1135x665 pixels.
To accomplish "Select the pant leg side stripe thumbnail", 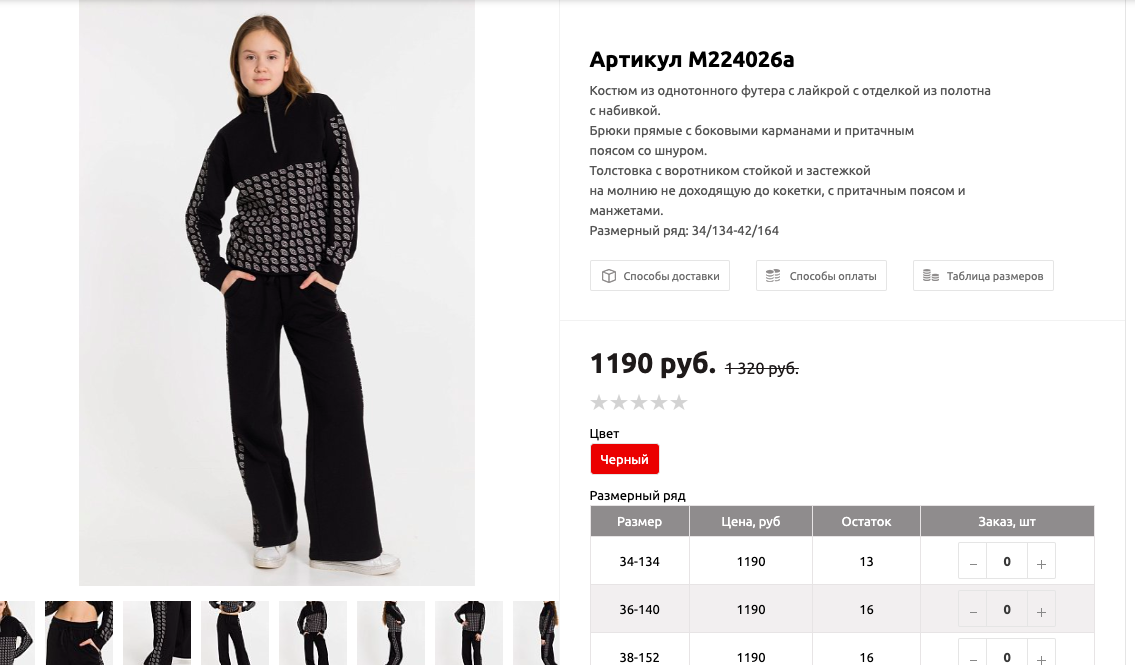I will click(157, 632).
